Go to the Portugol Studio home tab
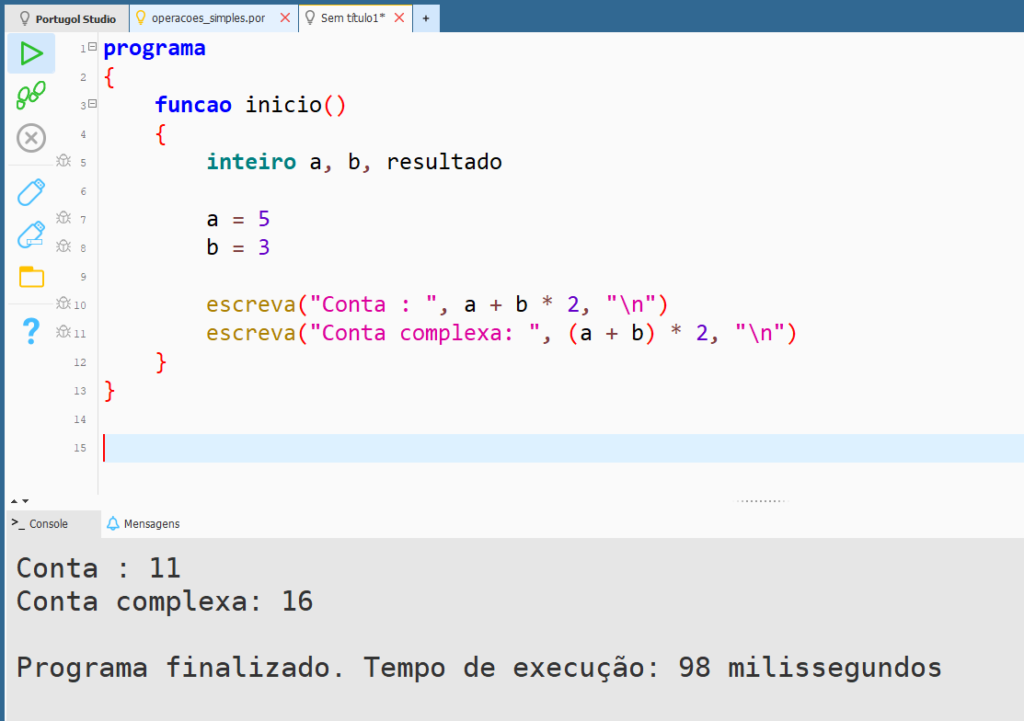The width and height of the screenshot is (1024, 721). [68, 18]
